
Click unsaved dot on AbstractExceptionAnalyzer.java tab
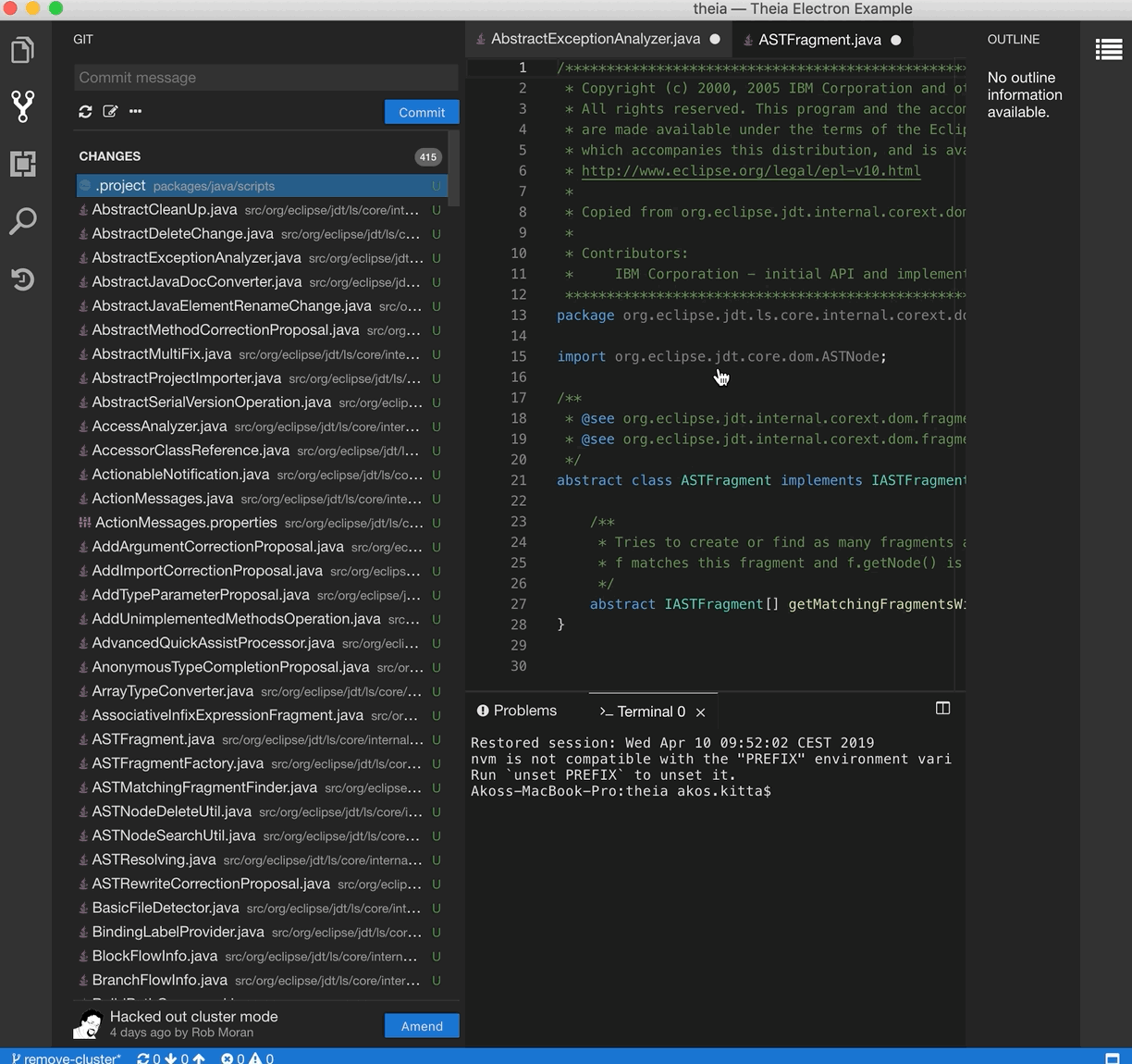(715, 40)
